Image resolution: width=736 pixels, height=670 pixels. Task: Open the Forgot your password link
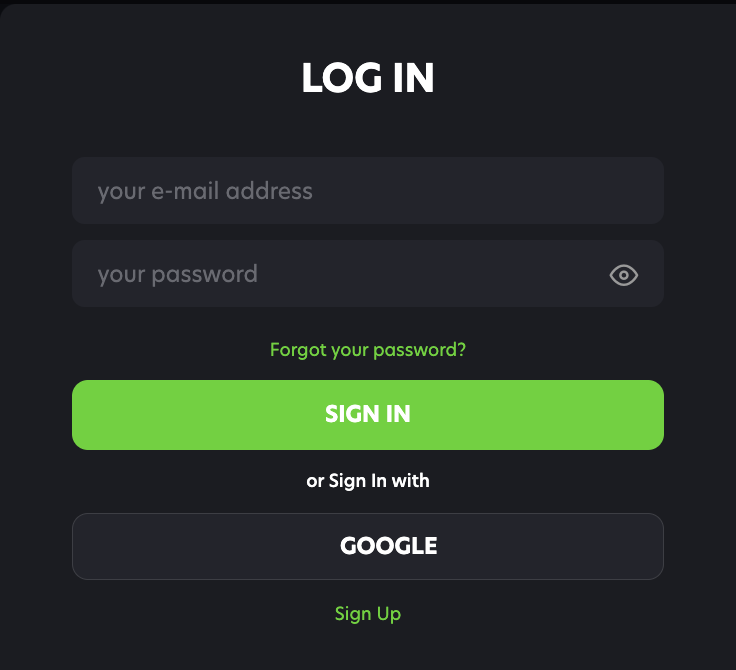(368, 350)
